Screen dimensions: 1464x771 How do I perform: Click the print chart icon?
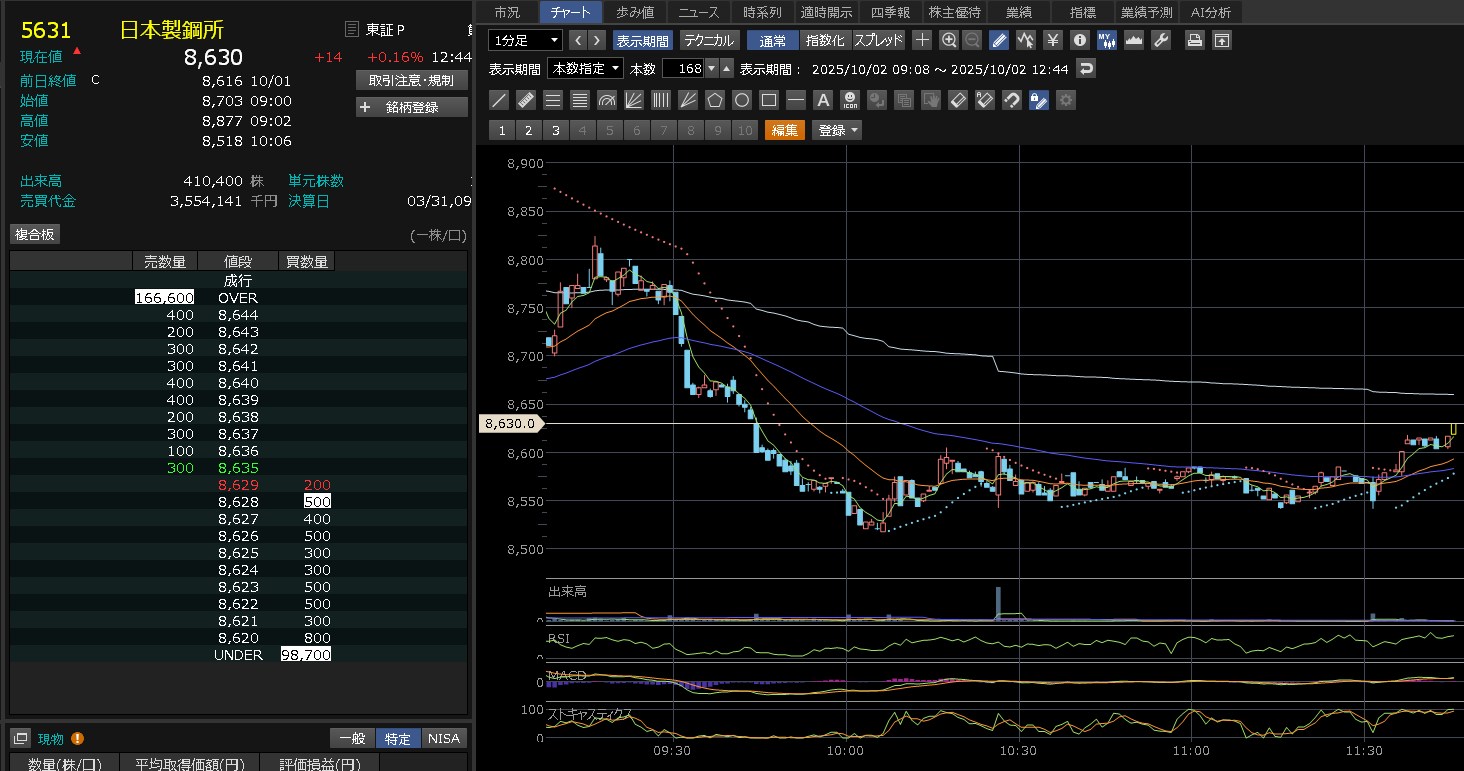[x=1194, y=40]
